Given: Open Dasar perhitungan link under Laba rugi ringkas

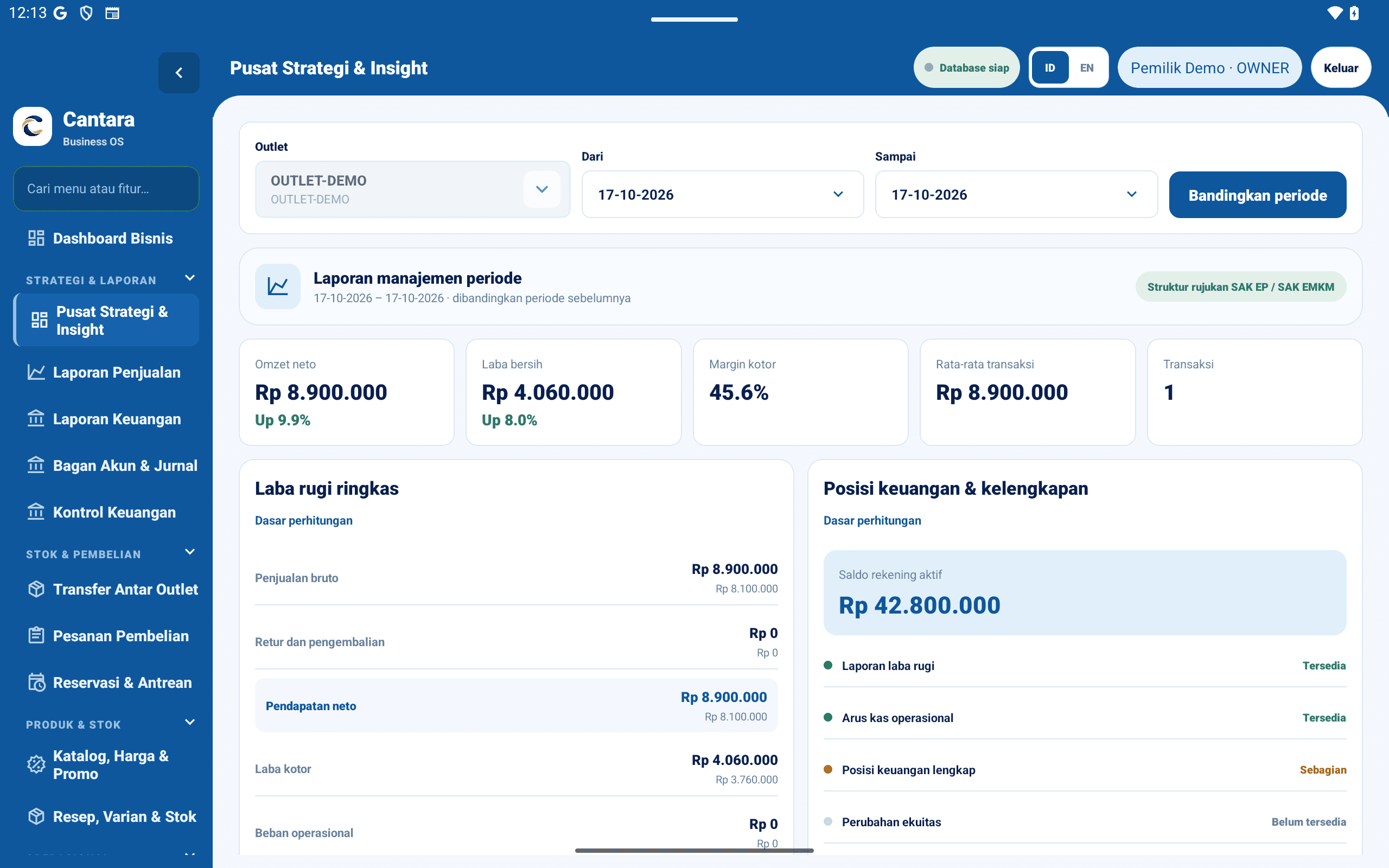Looking at the screenshot, I should point(304,521).
